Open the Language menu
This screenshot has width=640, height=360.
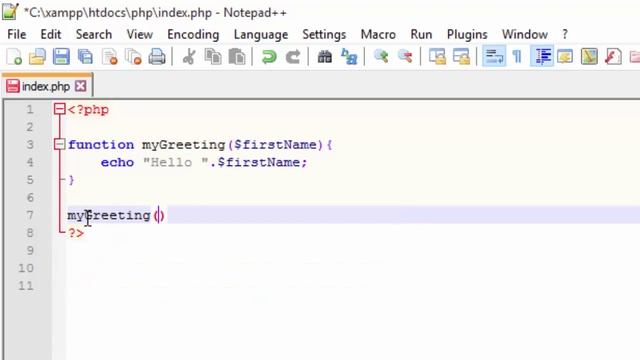261,34
